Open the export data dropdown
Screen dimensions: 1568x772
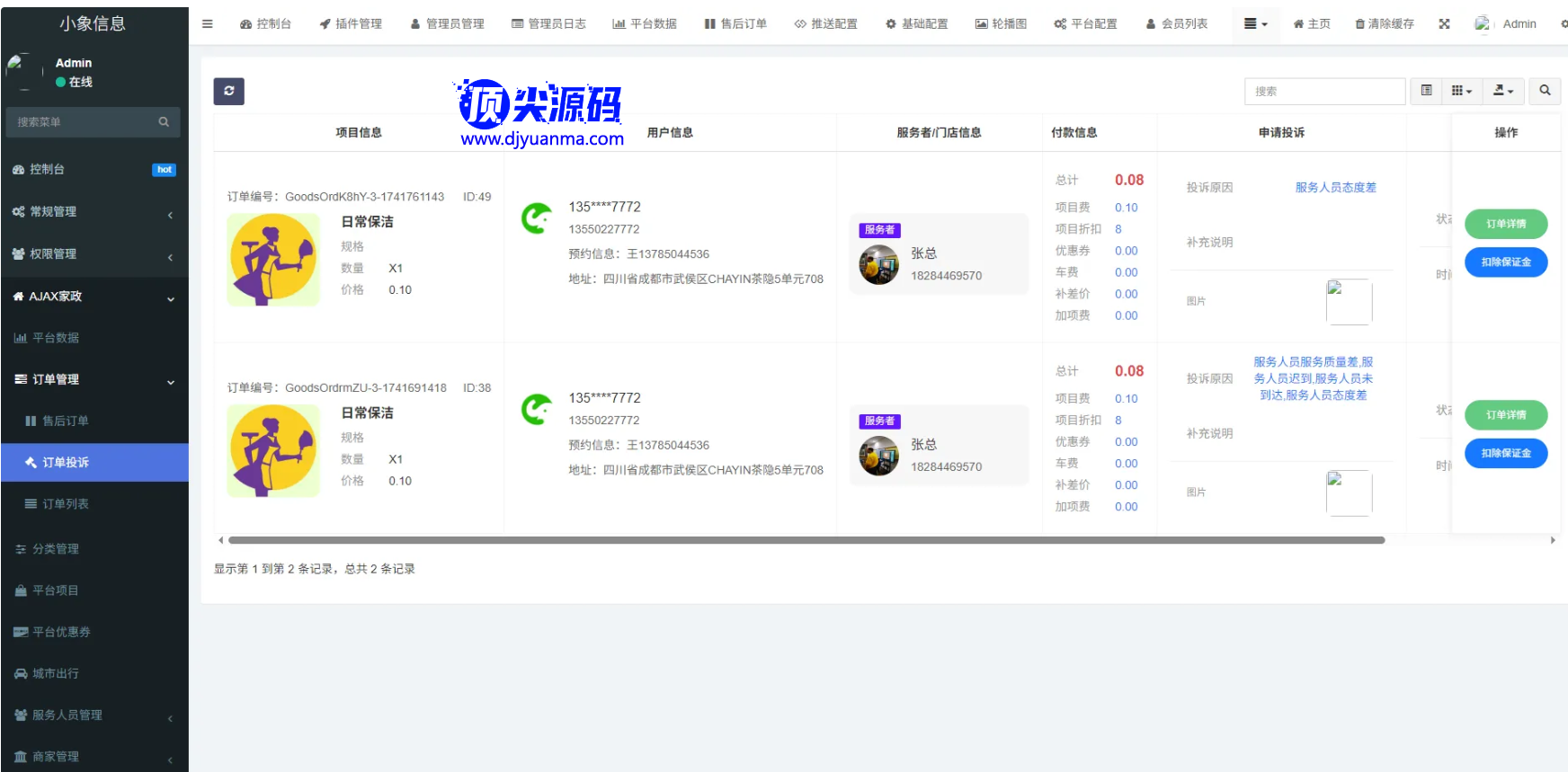click(x=1503, y=91)
